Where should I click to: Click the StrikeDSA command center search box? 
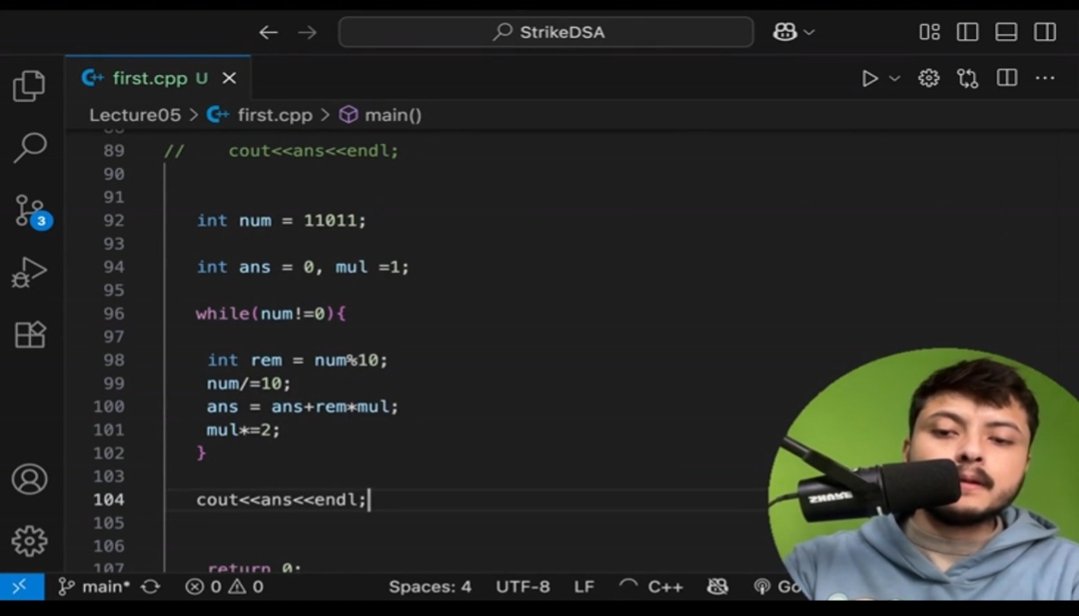pyautogui.click(x=546, y=32)
